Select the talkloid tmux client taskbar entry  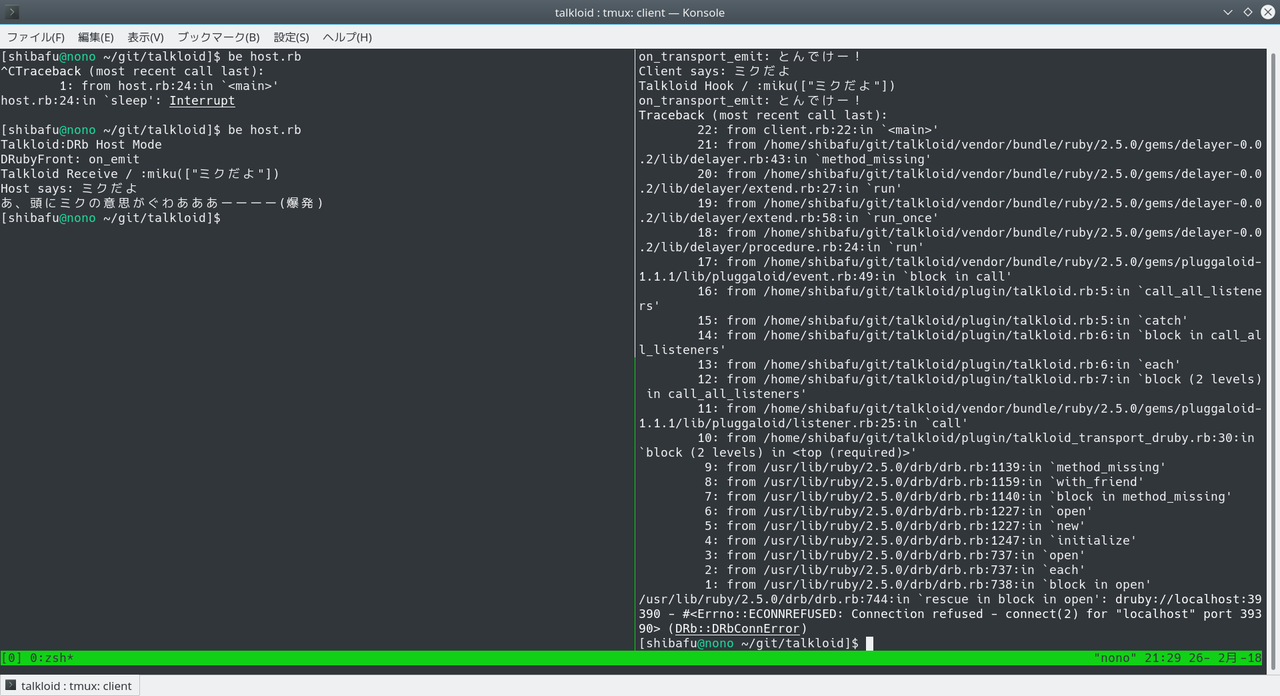(70, 685)
